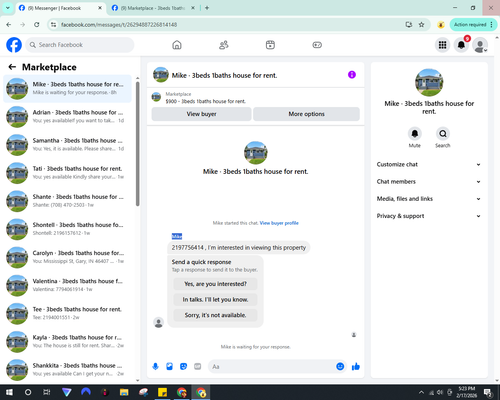Open Shante's conversation in the chat list
The image size is (500, 400).
67,201
